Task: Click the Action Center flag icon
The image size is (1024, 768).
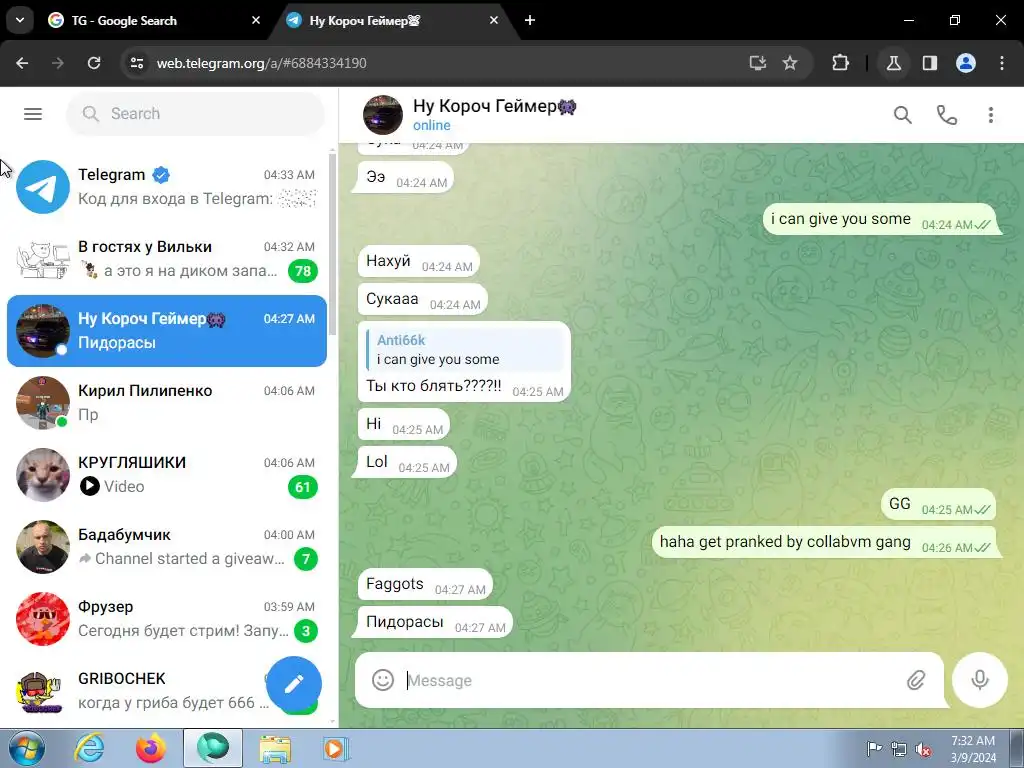Action: point(874,749)
